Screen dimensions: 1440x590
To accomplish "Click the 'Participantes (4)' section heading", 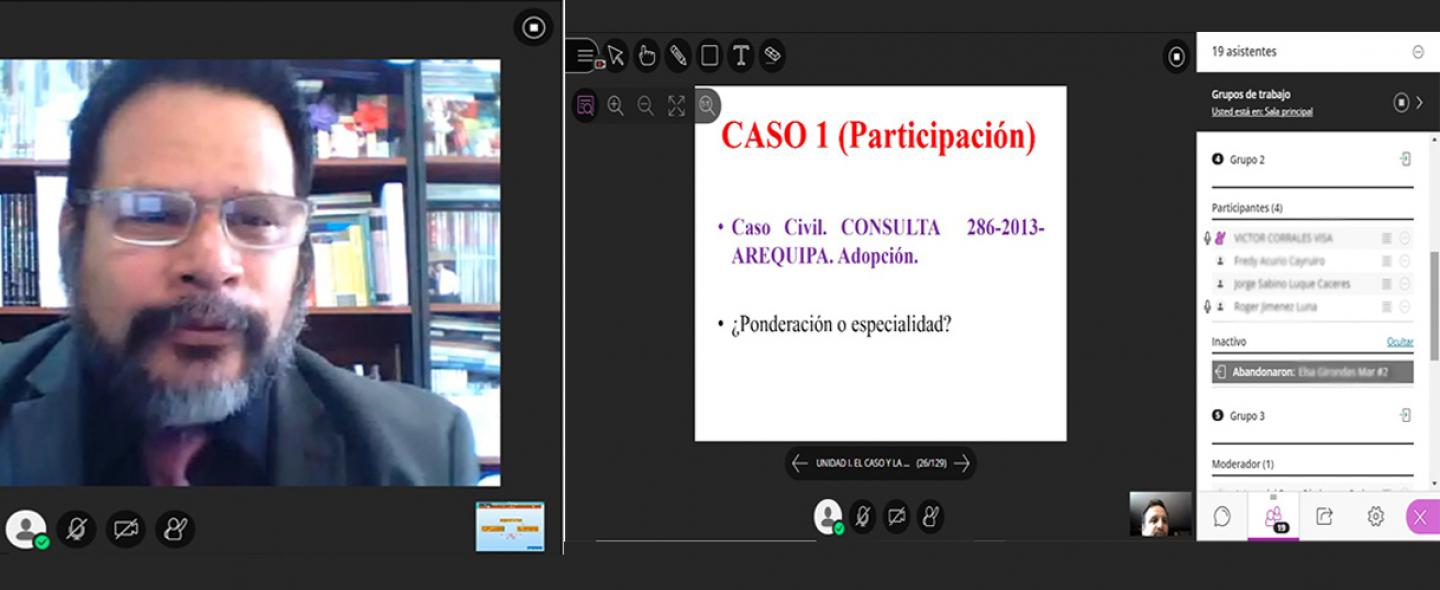I will coord(1247,208).
